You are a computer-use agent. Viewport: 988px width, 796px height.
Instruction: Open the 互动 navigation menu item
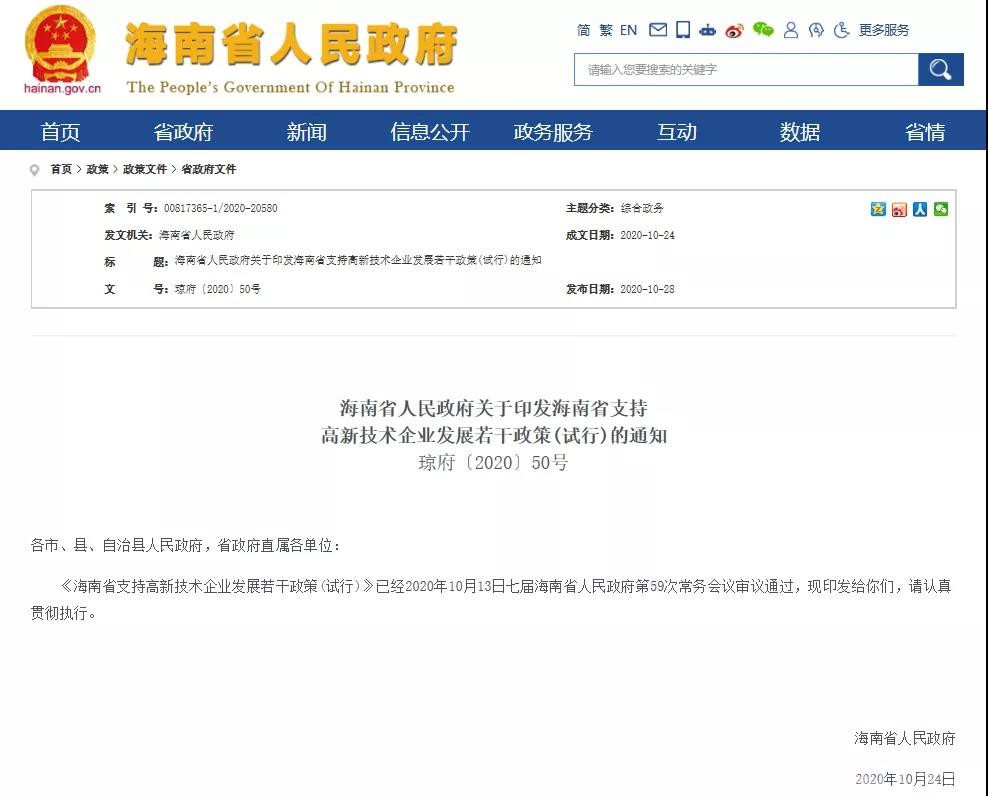tap(677, 132)
